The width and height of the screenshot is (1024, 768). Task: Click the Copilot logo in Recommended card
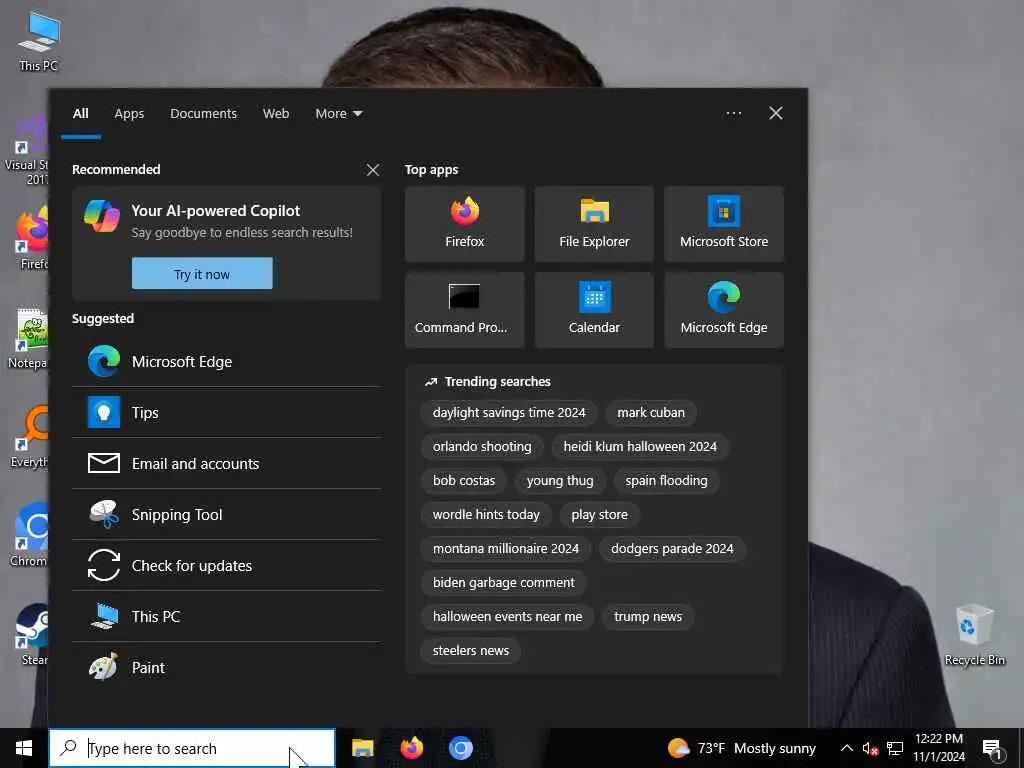[x=102, y=216]
